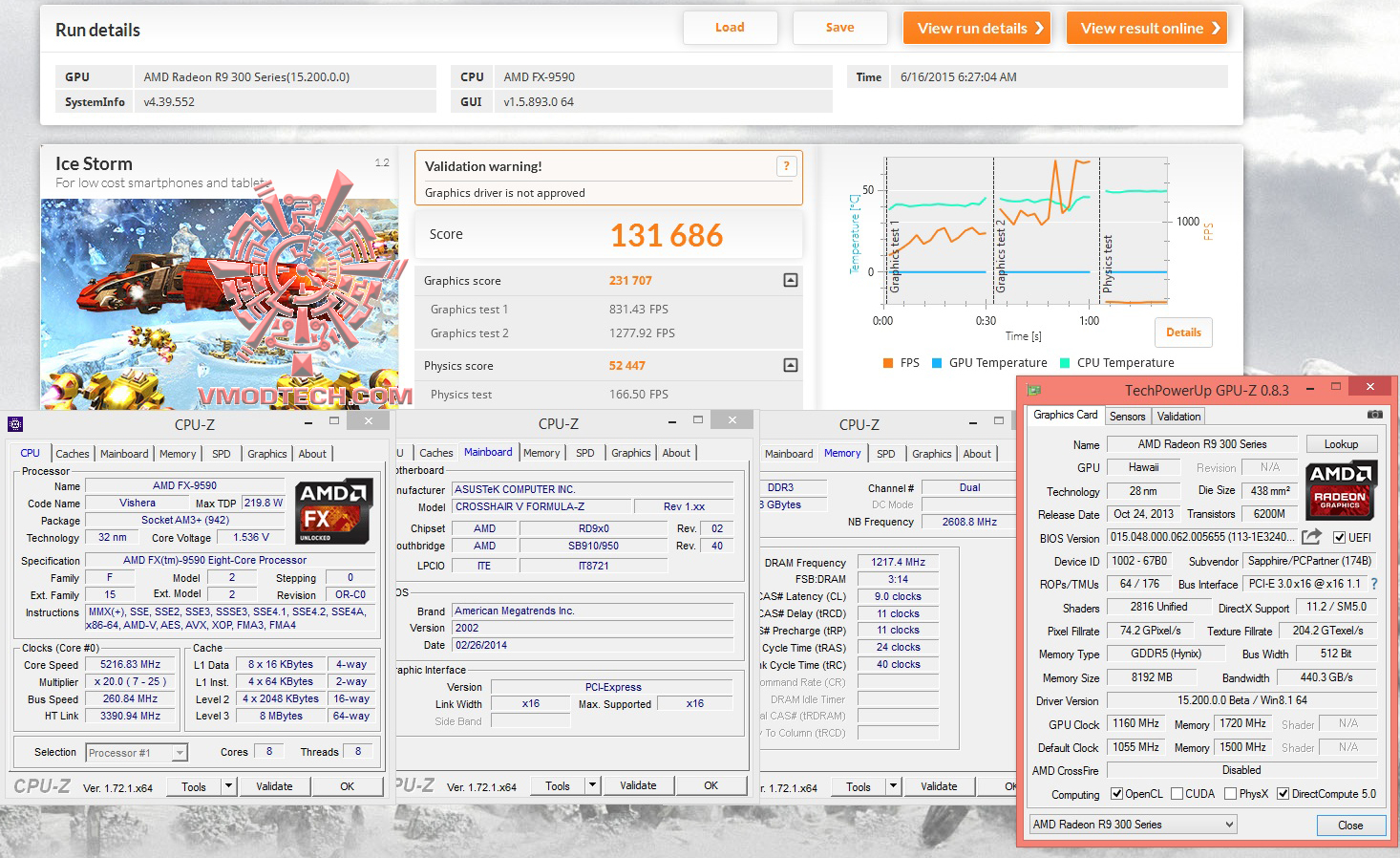Click the Lookup button in GPU-Z
The width and height of the screenshot is (1400, 858).
pyautogui.click(x=1341, y=444)
